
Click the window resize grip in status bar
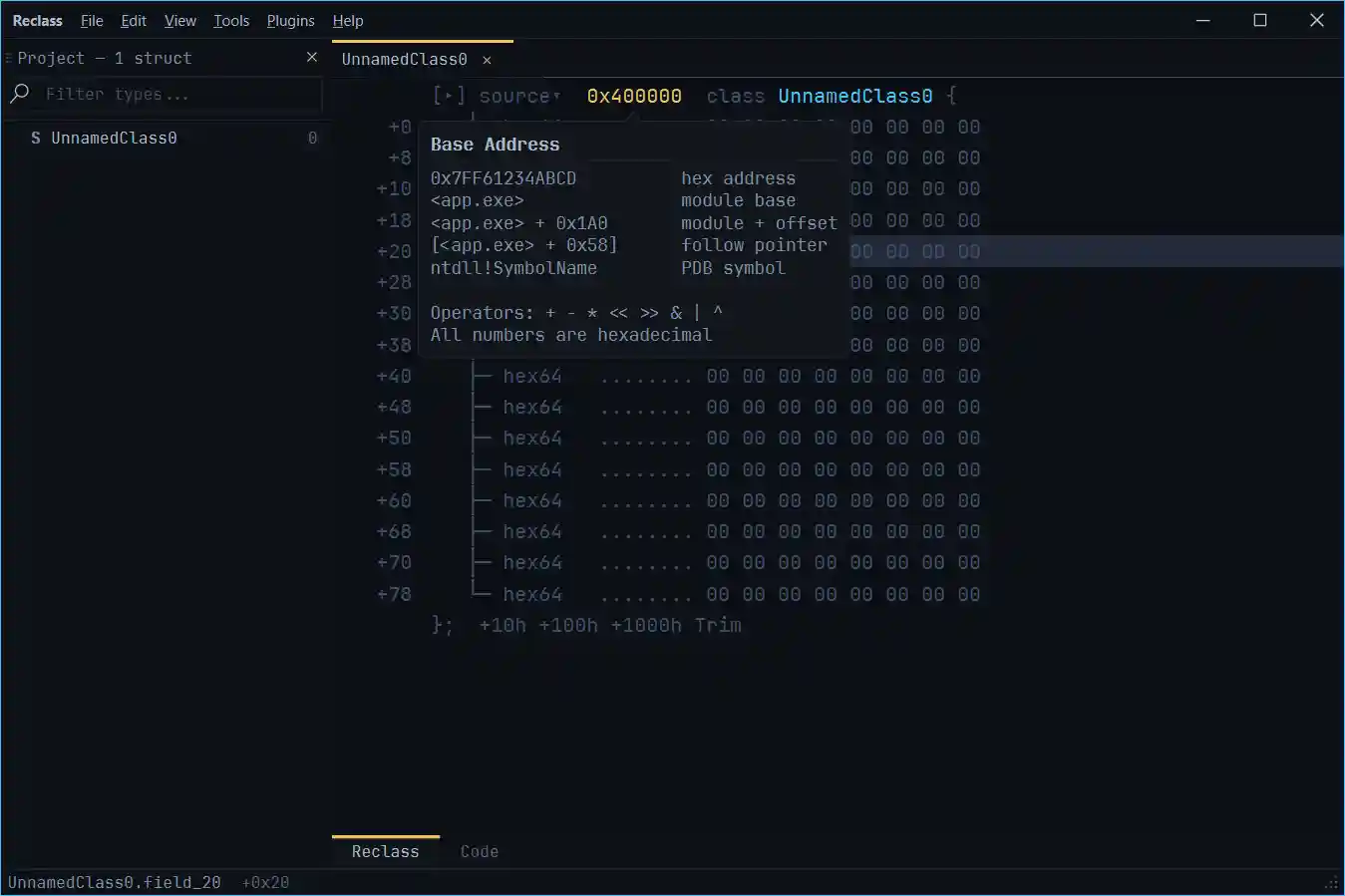click(1331, 883)
